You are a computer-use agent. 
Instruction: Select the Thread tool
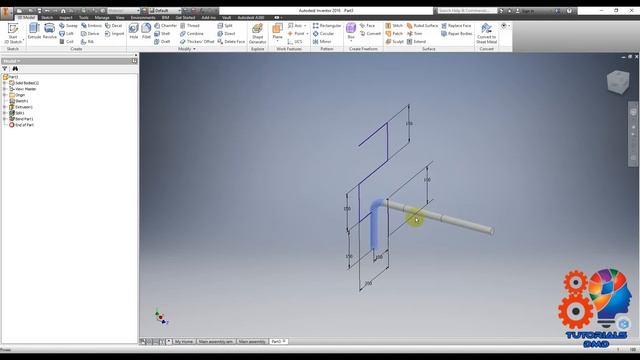tap(190, 26)
